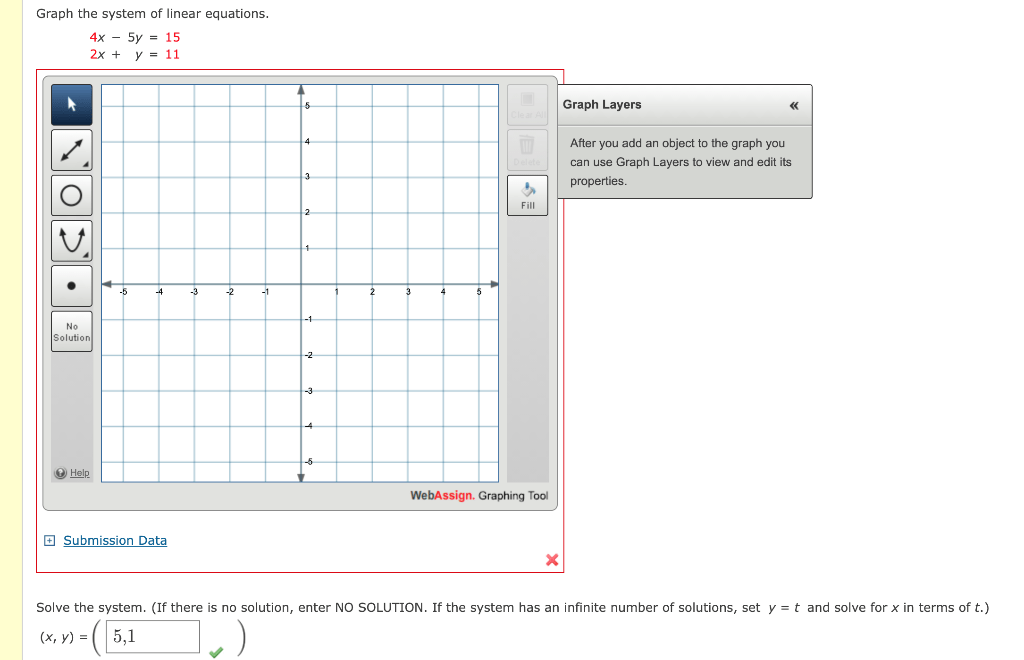The height and width of the screenshot is (660, 1024).
Task: Select the pointer arrow tool
Action: (71, 104)
